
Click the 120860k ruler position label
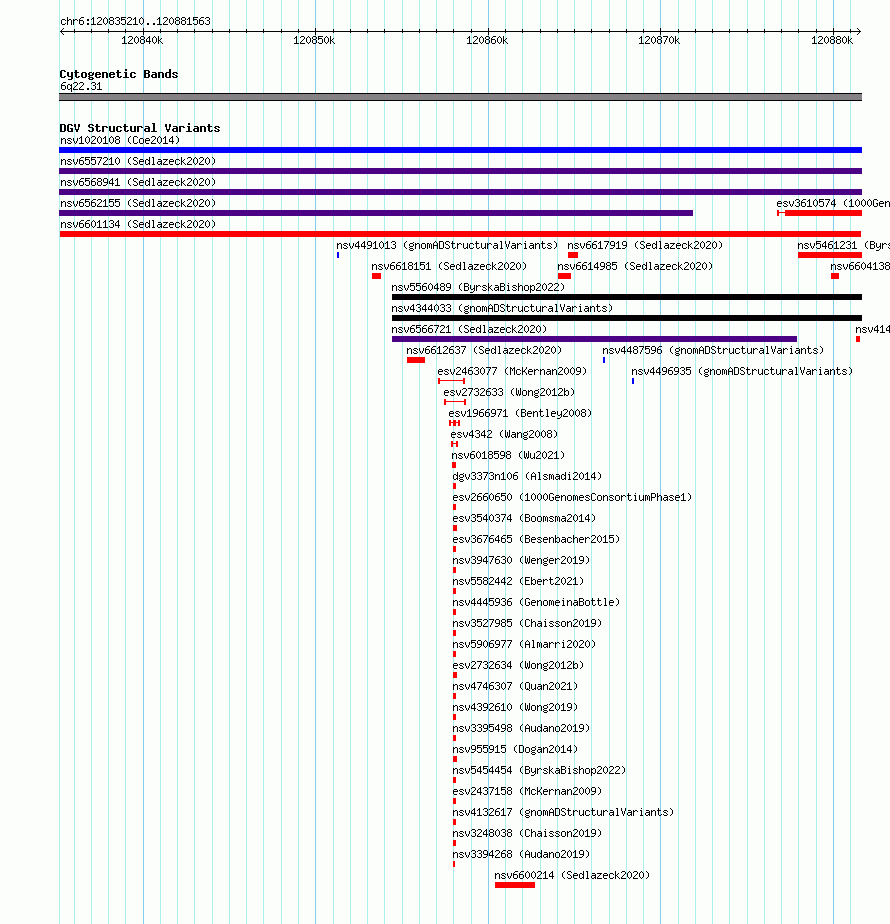[487, 41]
